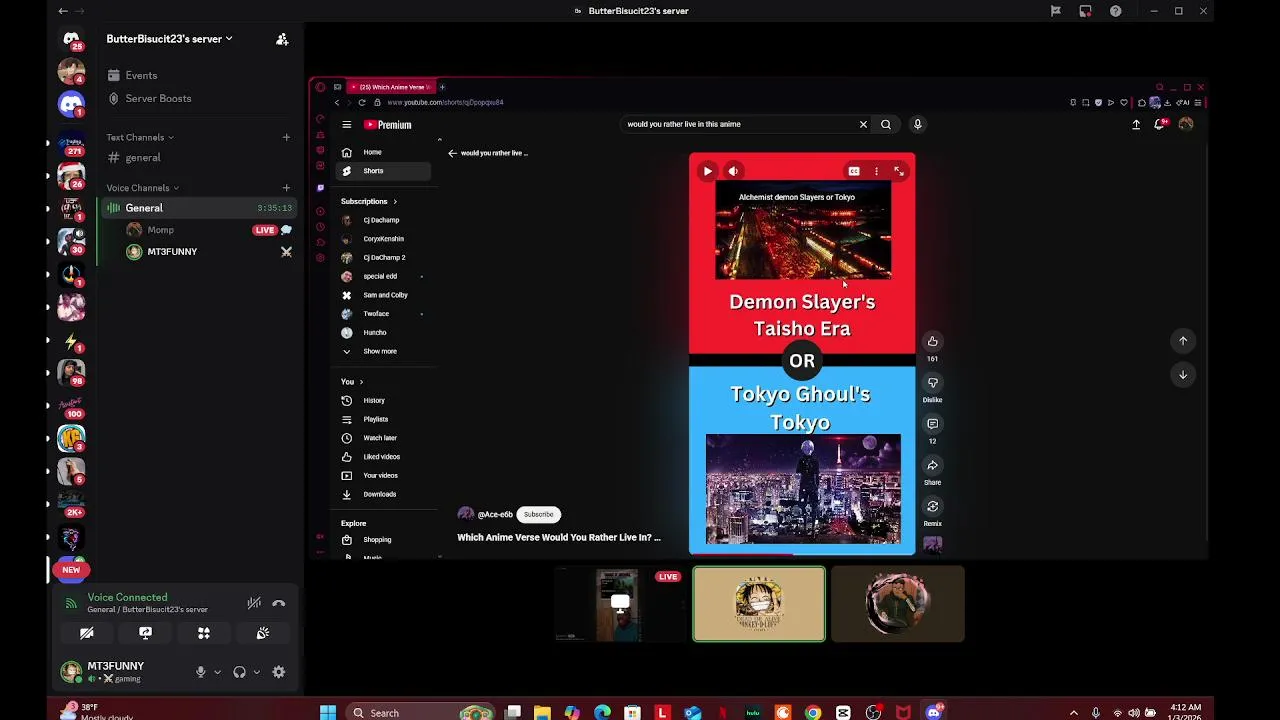Click the share your screen button
The height and width of the screenshot is (720, 1280).
pos(145,633)
